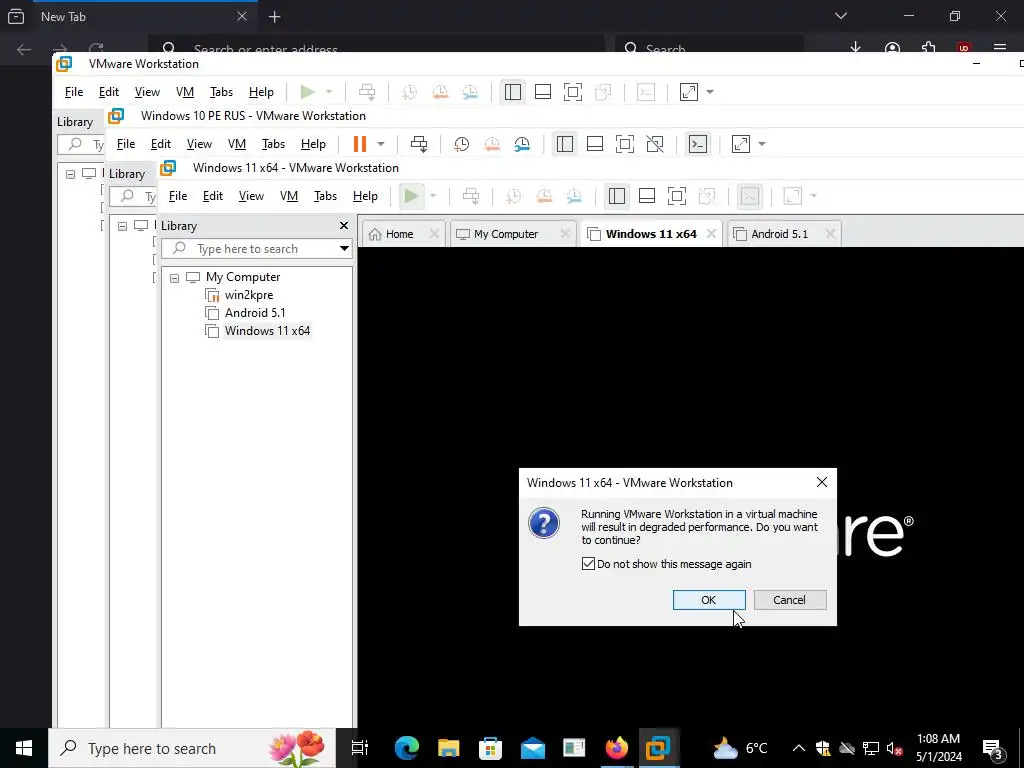The image size is (1024, 768).
Task: Close the Android 5.1 tab
Action: (x=829, y=234)
